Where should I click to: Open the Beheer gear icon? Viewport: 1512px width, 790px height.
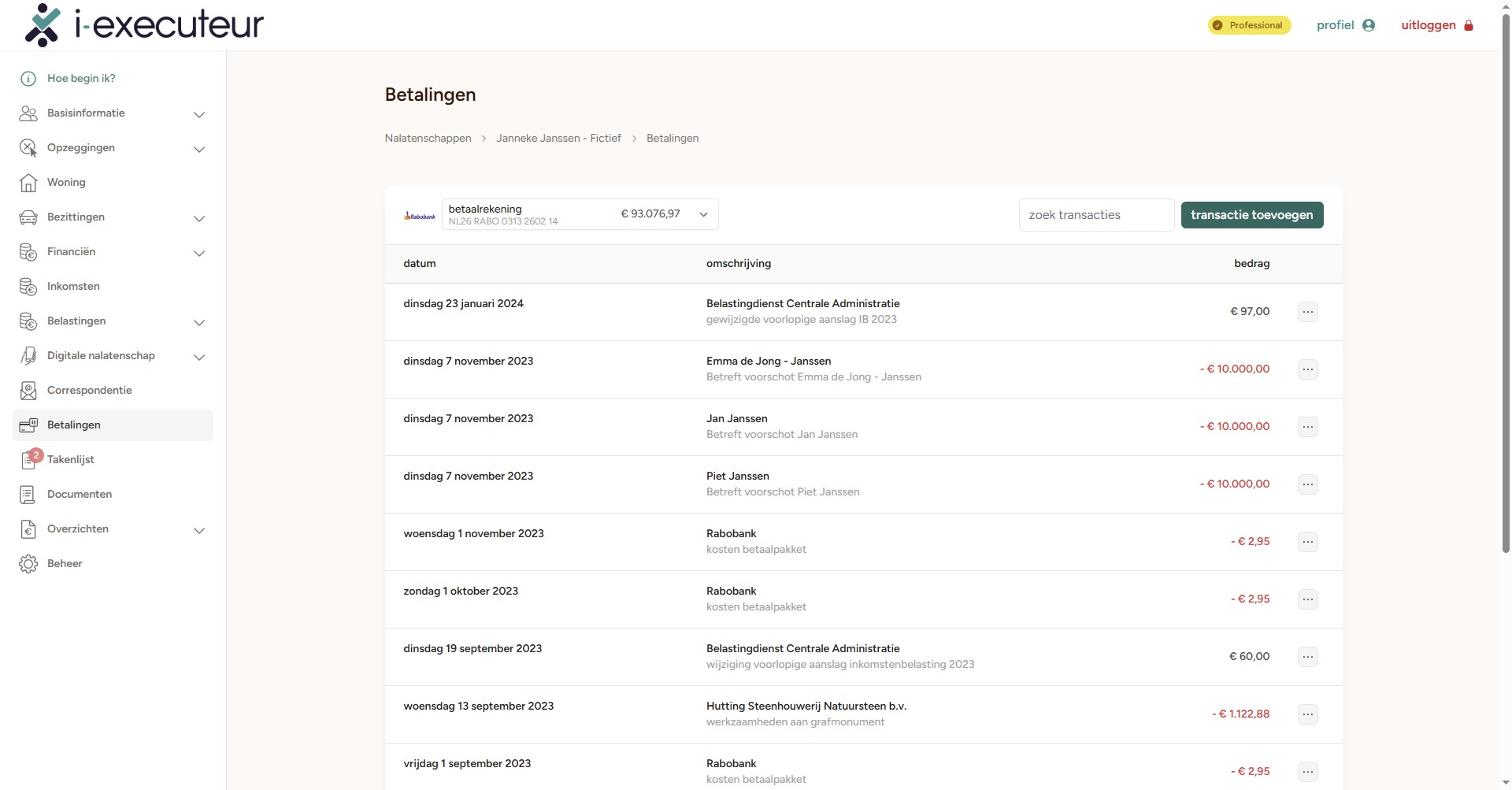coord(28,564)
